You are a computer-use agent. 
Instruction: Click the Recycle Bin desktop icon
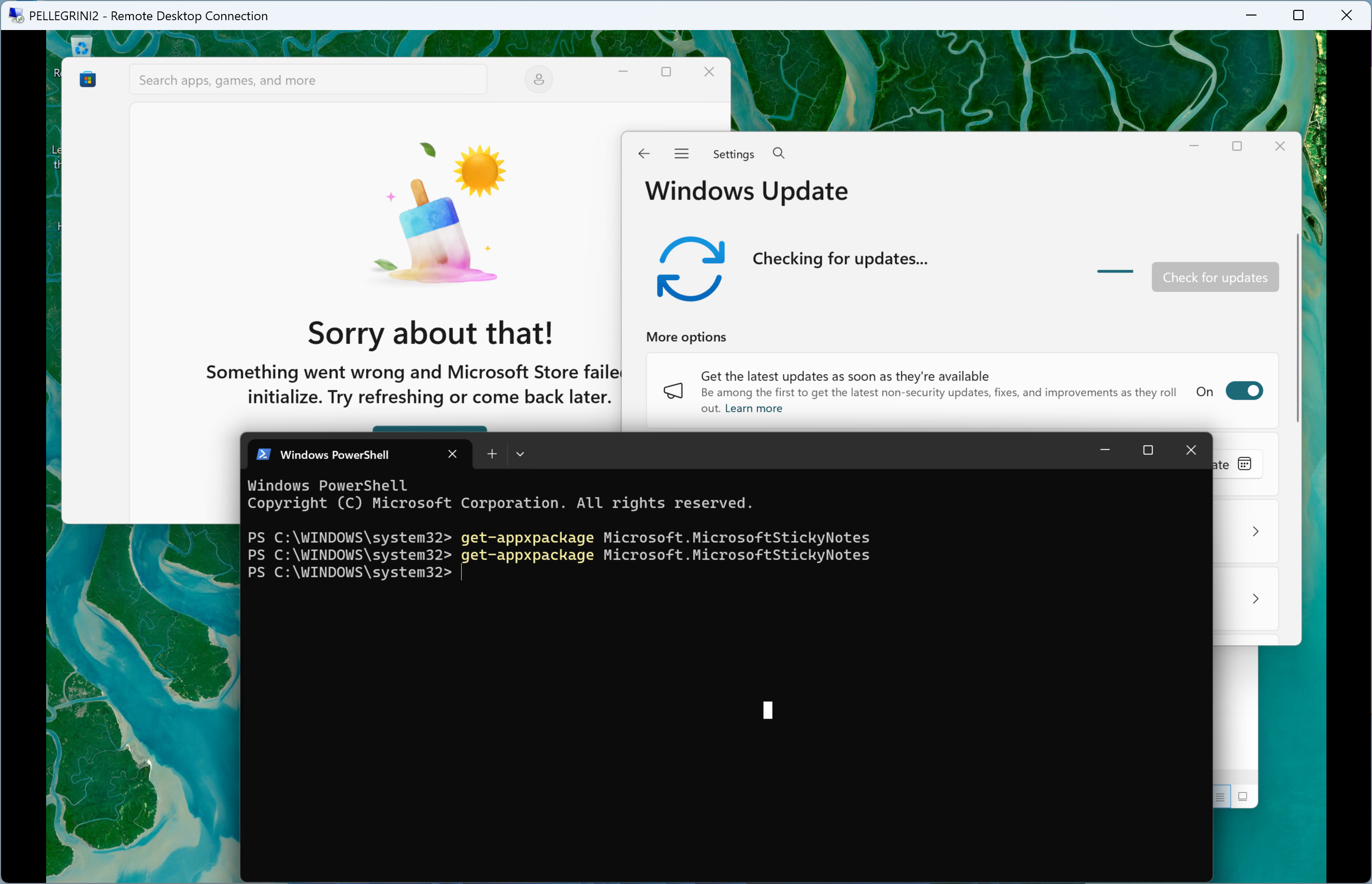(x=81, y=46)
